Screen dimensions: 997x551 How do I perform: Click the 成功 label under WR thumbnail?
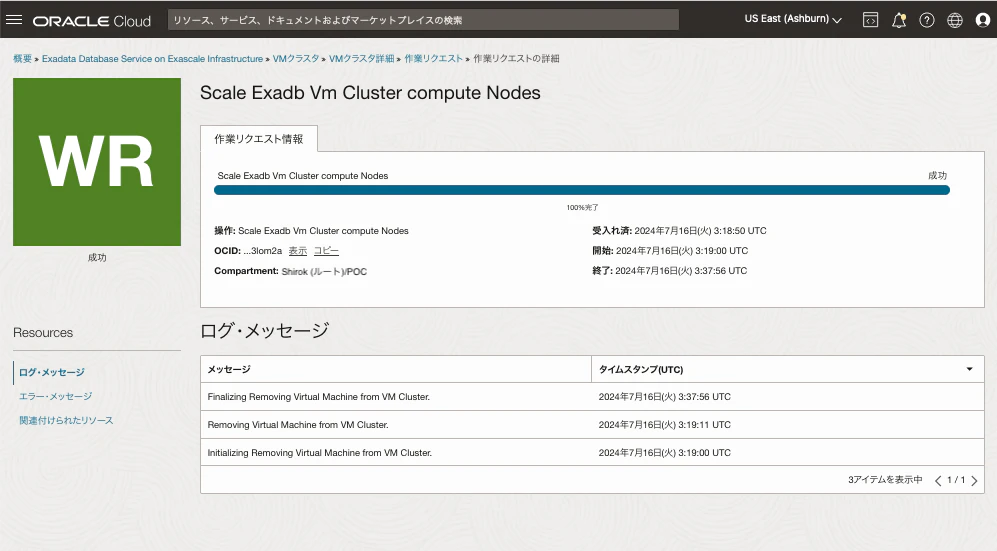click(x=97, y=257)
